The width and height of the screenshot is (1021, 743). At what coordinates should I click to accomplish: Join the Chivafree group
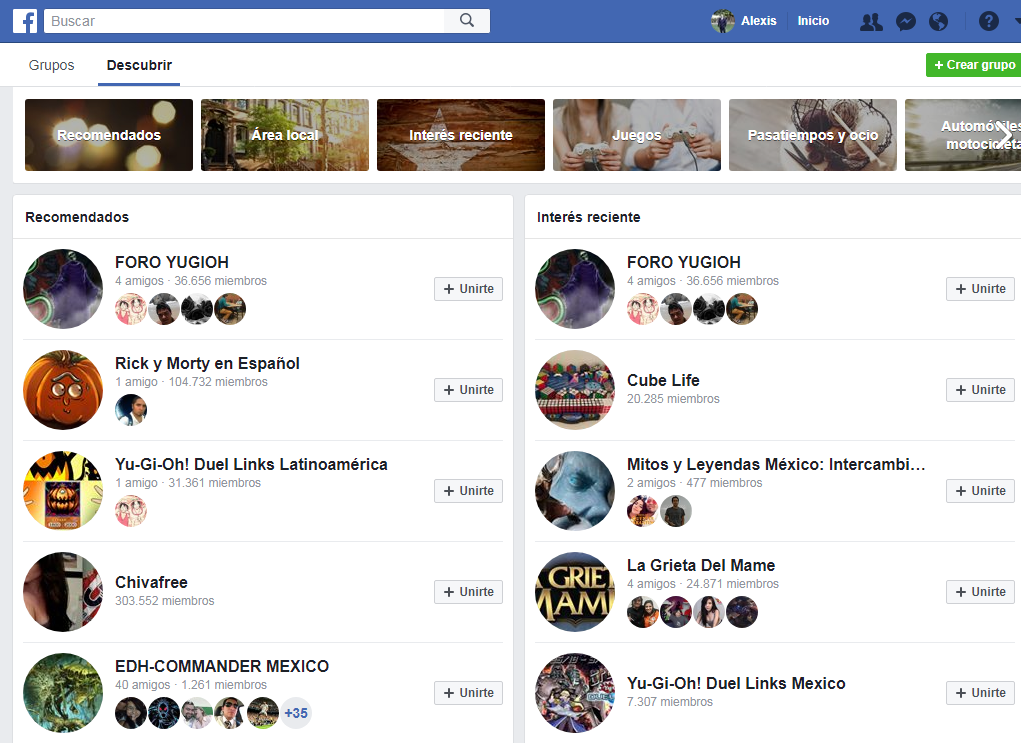[x=468, y=591]
